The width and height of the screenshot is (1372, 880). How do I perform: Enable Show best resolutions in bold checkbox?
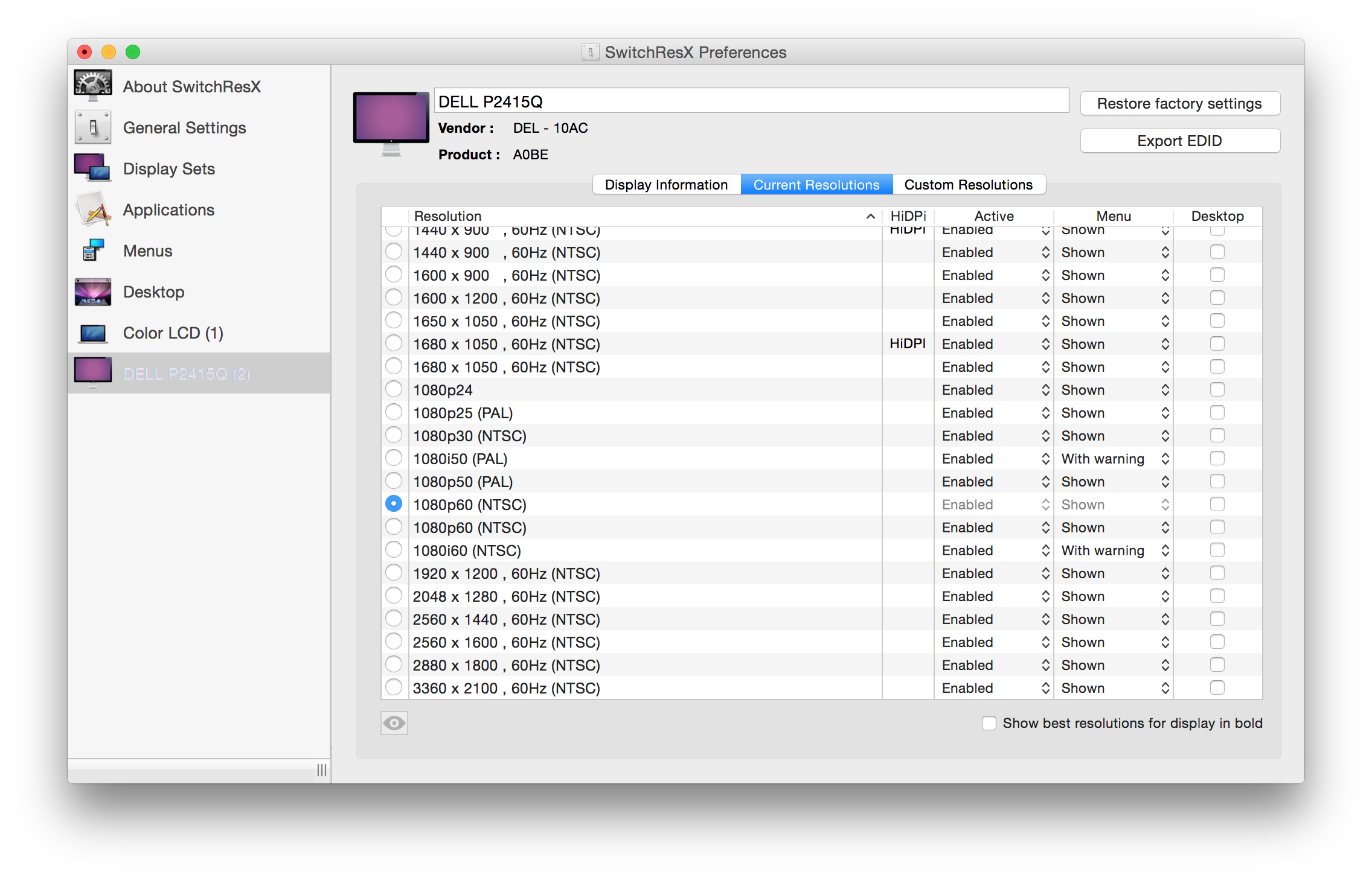[989, 722]
